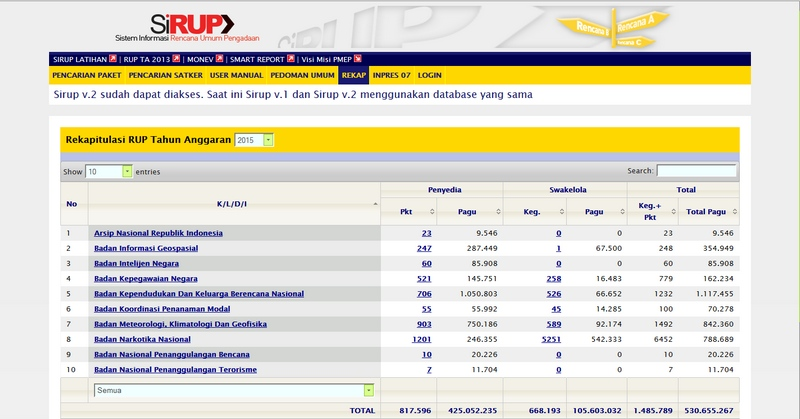Click the Penyedia column group header

point(444,190)
